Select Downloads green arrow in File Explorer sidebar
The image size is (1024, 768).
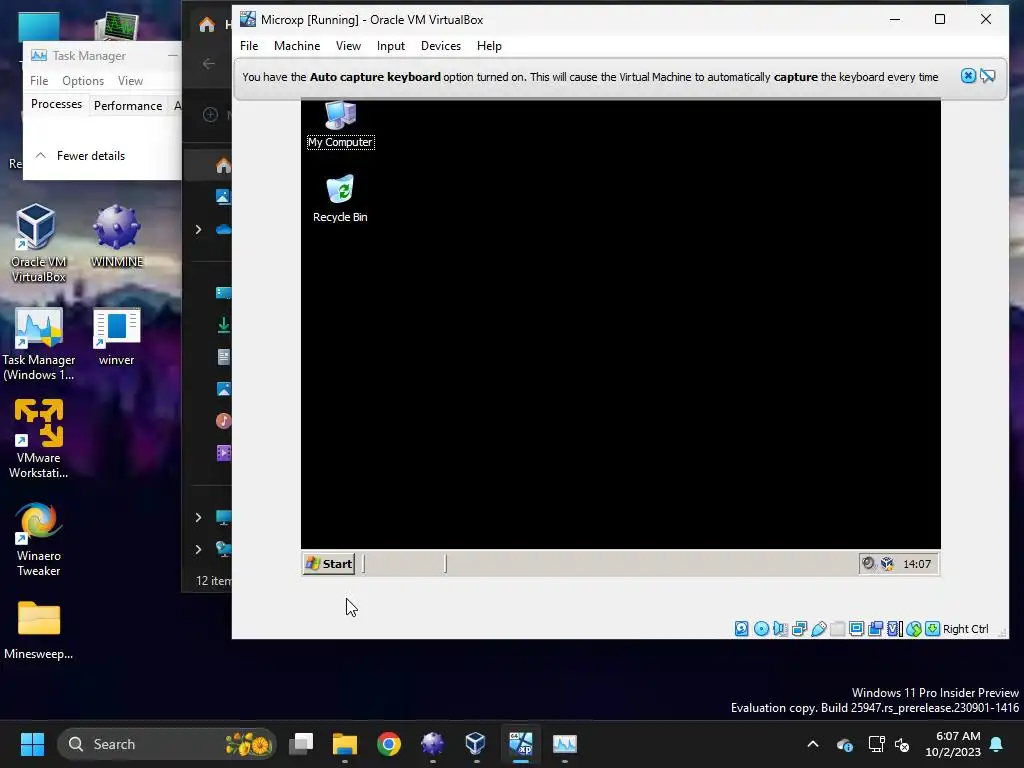223,325
